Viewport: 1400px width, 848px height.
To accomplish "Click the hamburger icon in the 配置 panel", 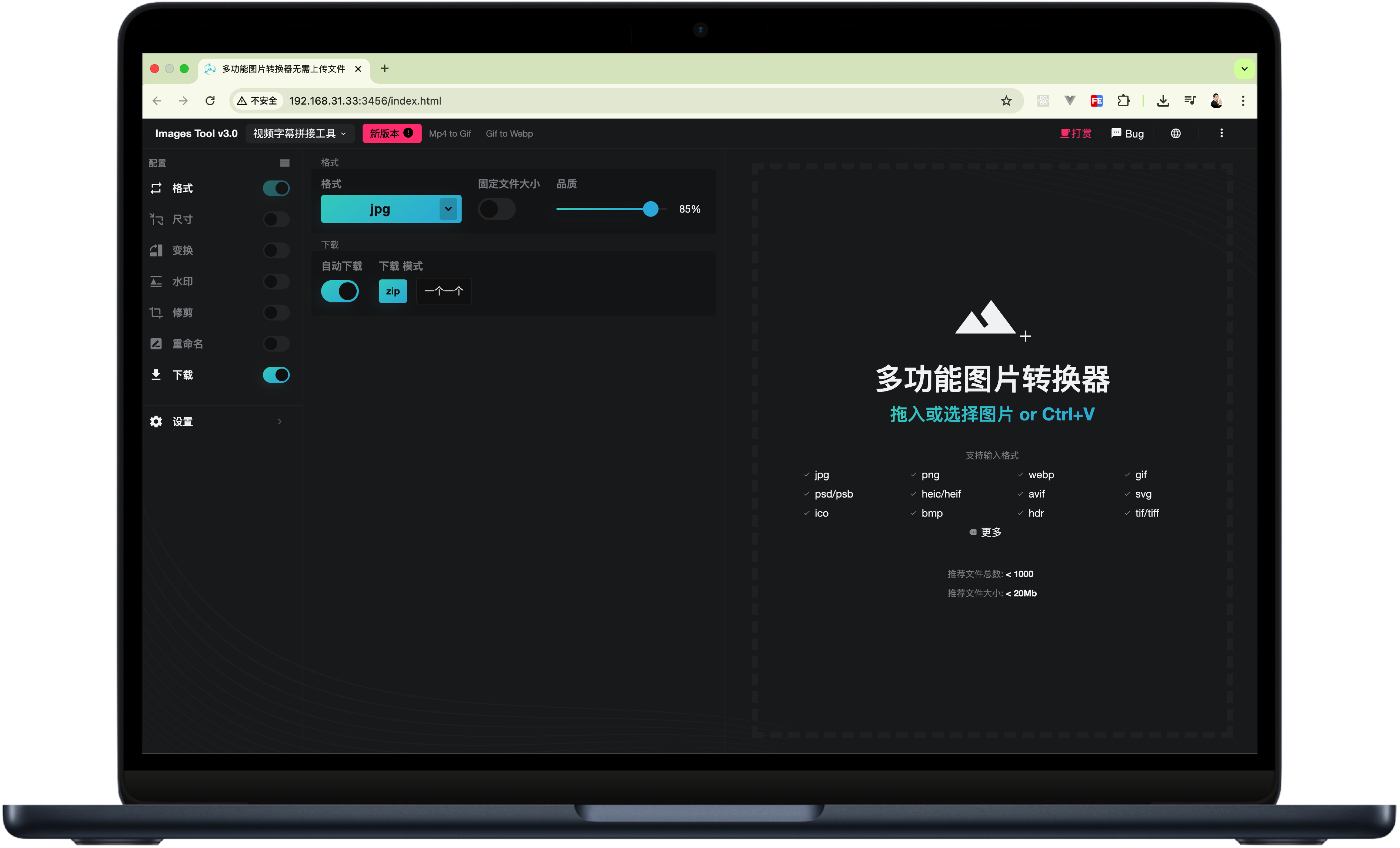I will (x=285, y=164).
